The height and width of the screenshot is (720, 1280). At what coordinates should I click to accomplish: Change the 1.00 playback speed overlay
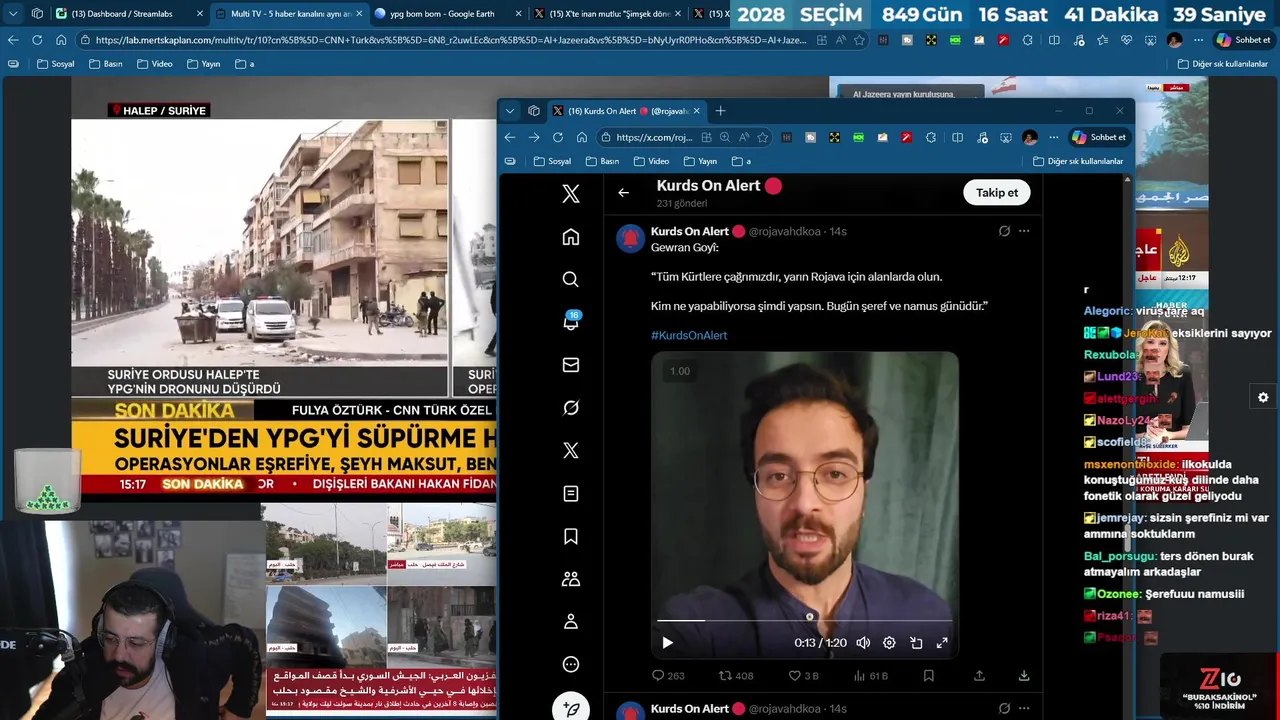[680, 371]
